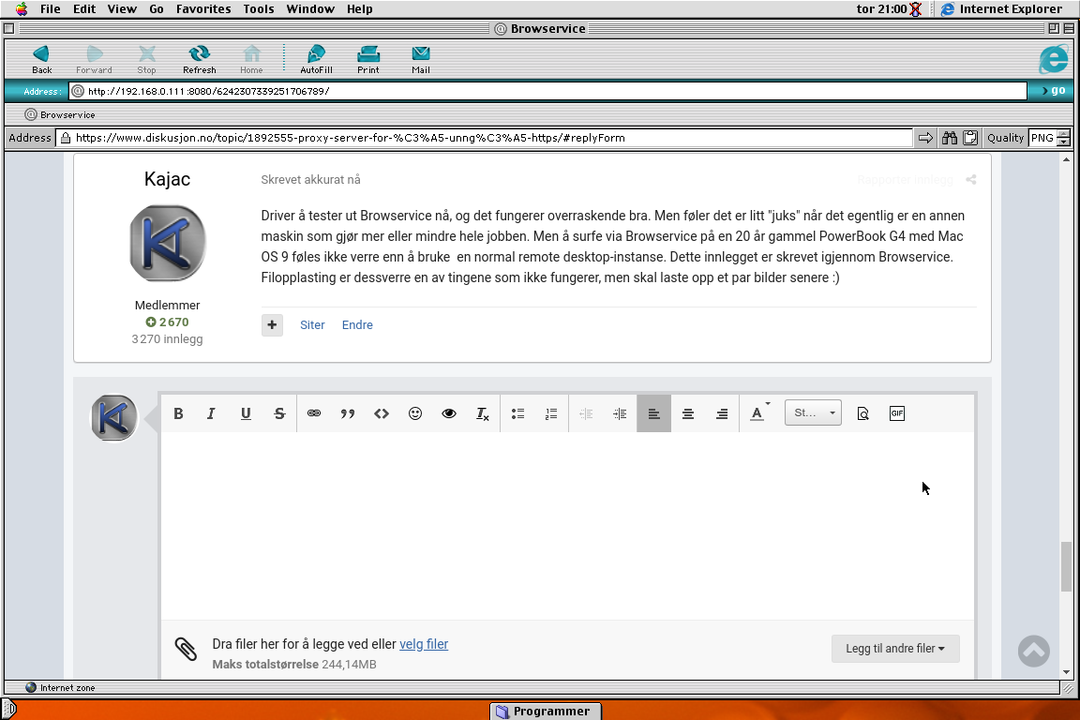This screenshot has width=1080, height=720.
Task: Click Kajac's large avatar image
Action: pyautogui.click(x=167, y=243)
